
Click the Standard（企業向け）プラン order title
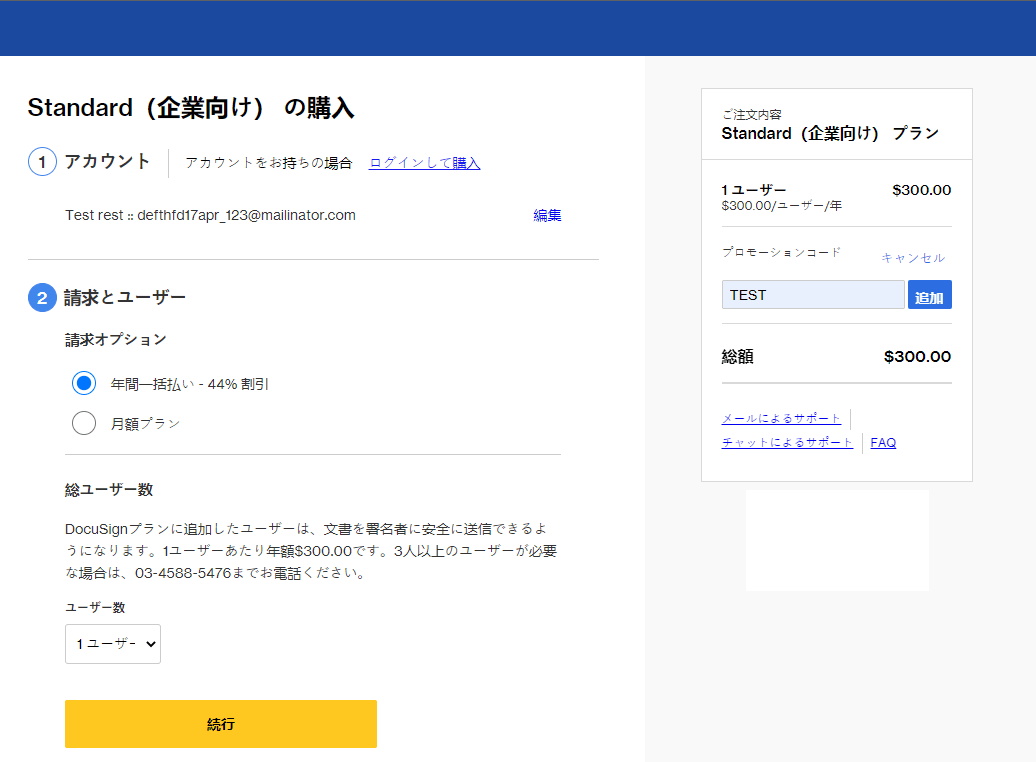tap(830, 133)
